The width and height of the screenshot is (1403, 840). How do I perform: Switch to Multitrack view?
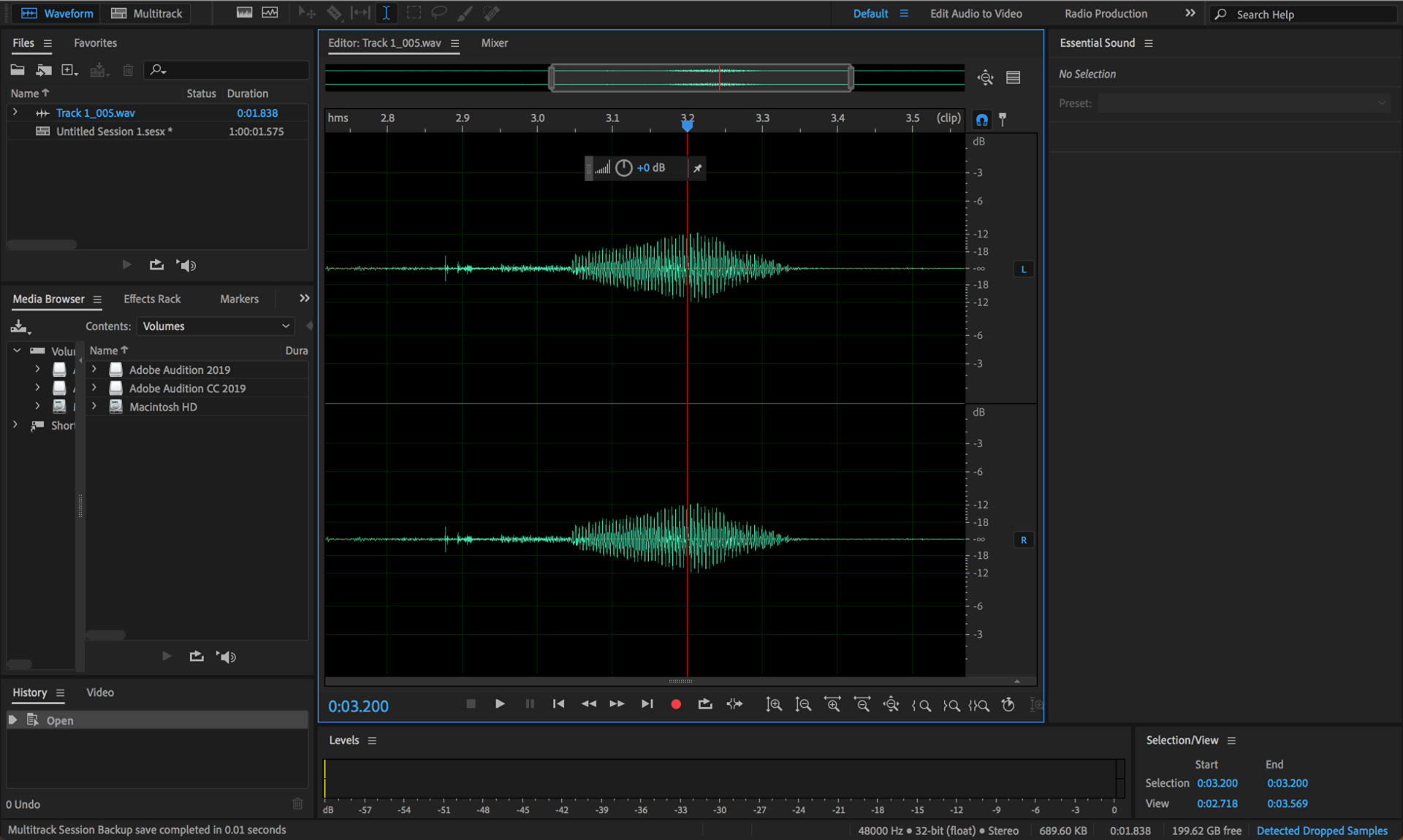[147, 13]
